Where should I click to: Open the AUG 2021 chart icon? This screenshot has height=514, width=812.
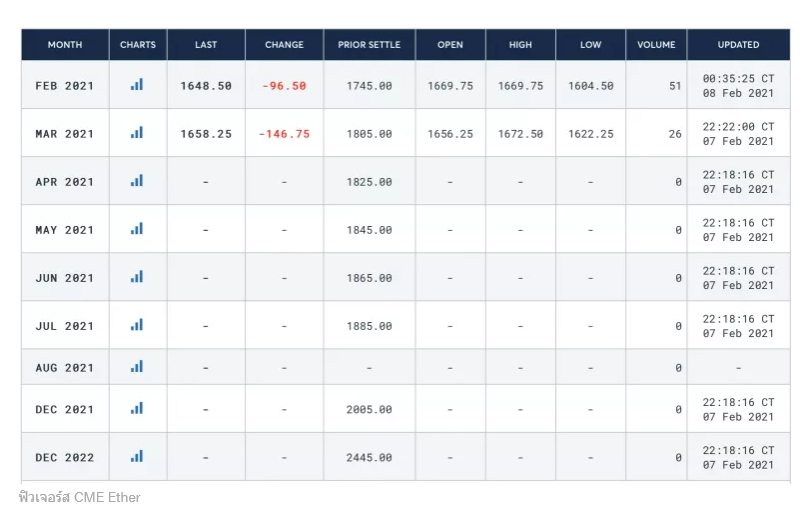click(x=137, y=367)
